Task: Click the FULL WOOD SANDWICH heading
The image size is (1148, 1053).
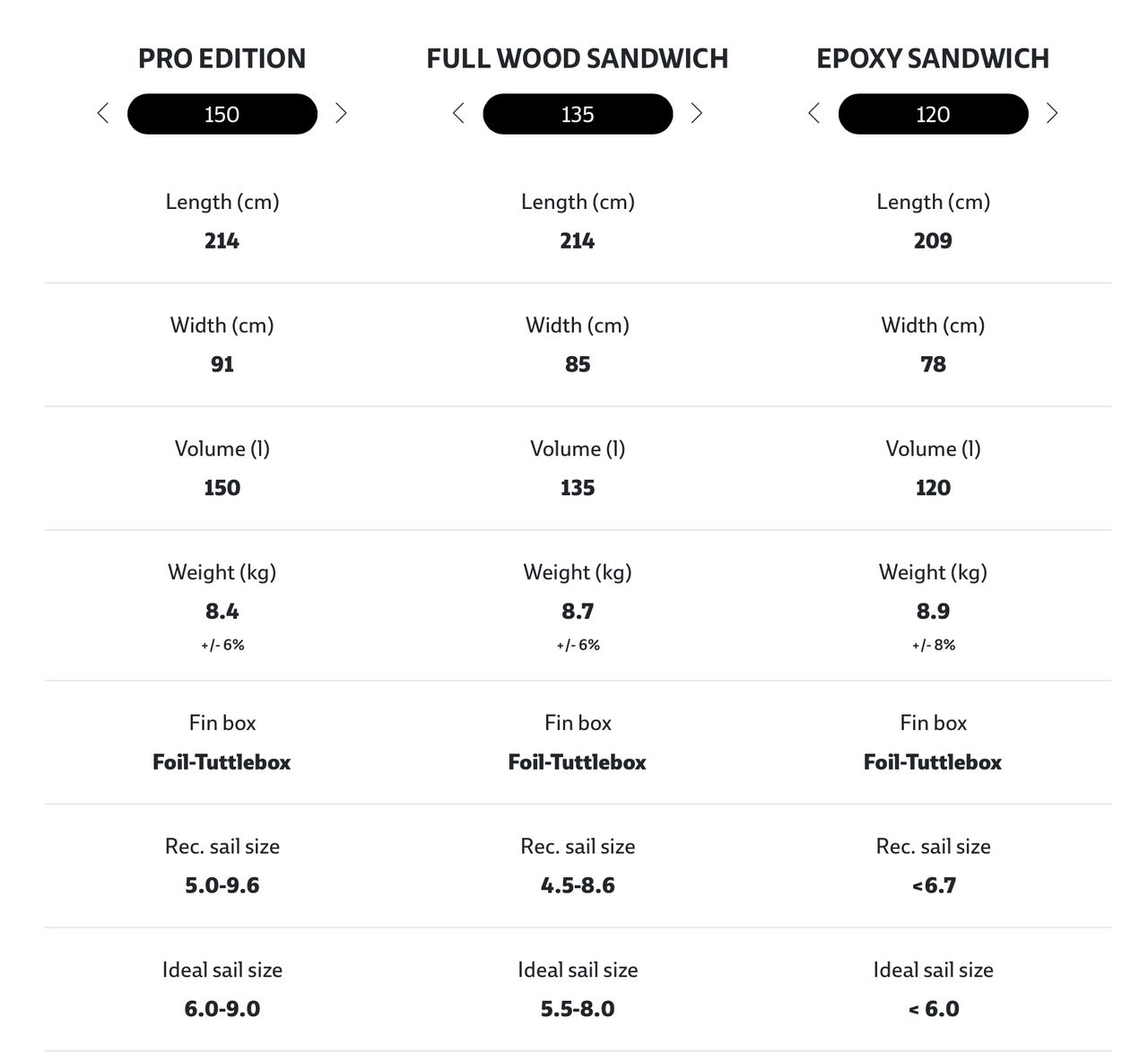Action: point(578,58)
